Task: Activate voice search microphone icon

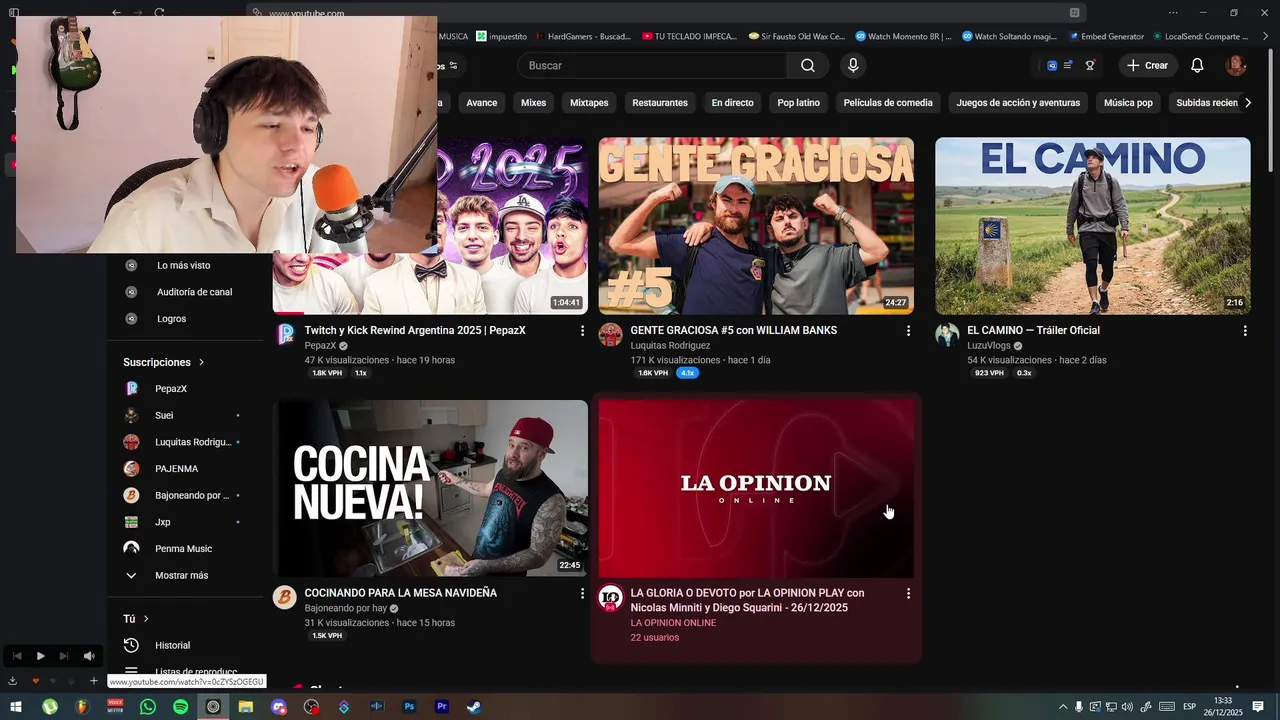Action: (853, 65)
